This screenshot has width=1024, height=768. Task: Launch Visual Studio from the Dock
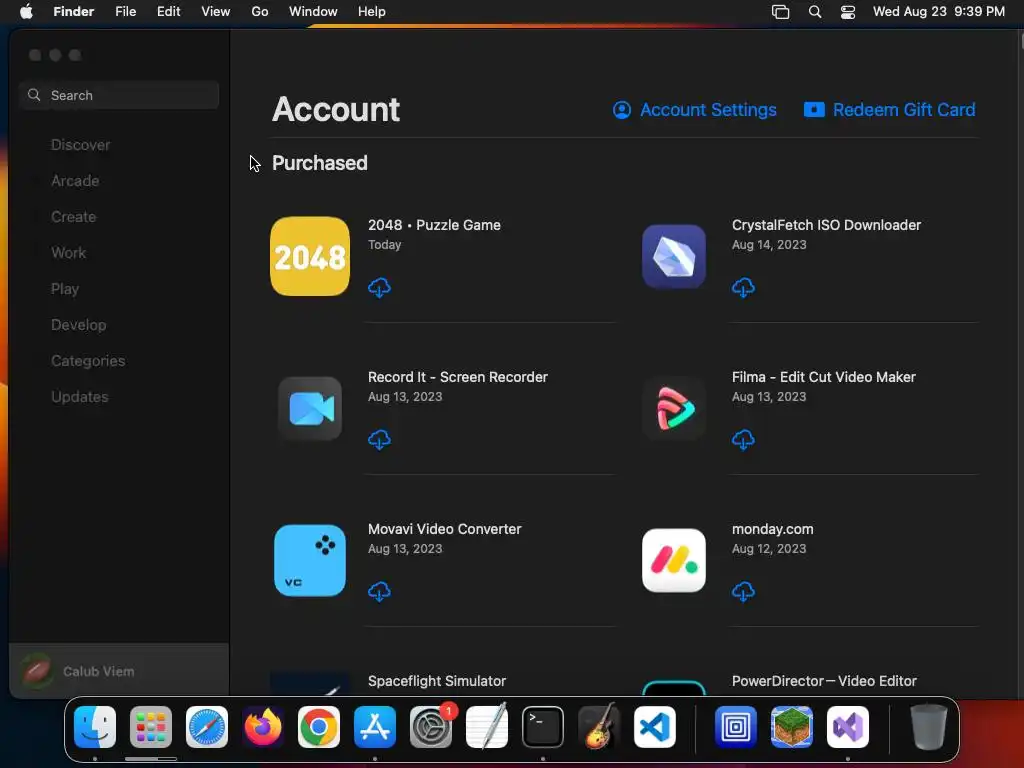coord(848,727)
